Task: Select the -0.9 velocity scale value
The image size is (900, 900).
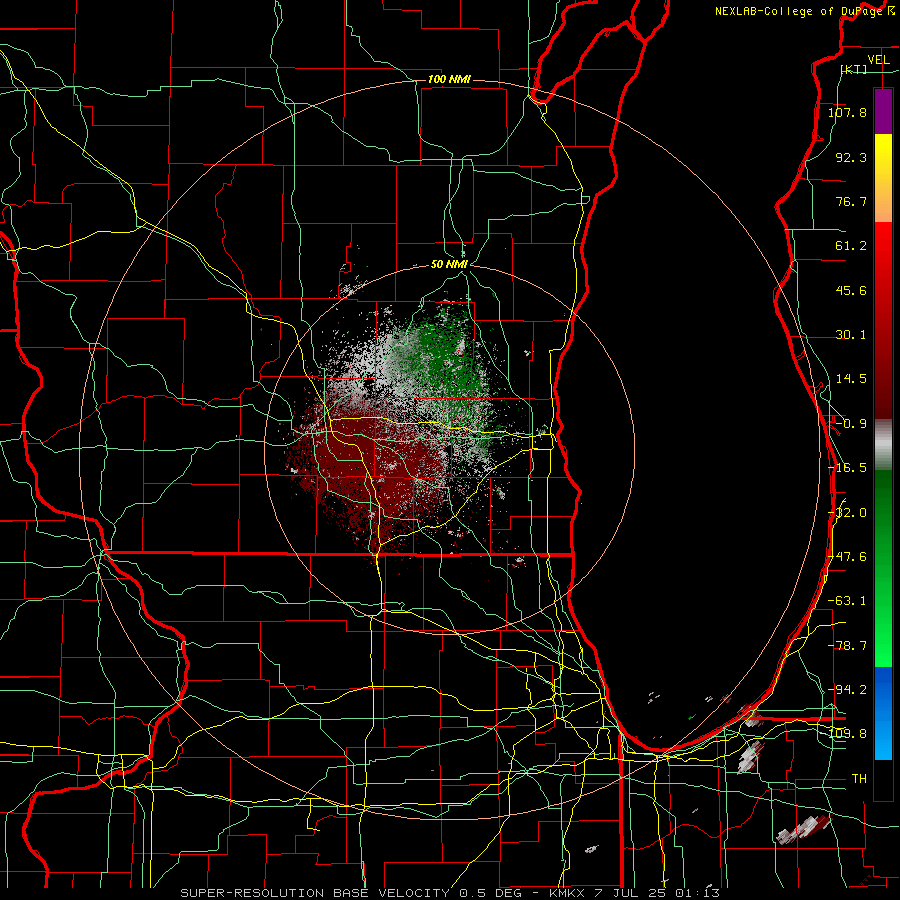Action: [x=851, y=424]
